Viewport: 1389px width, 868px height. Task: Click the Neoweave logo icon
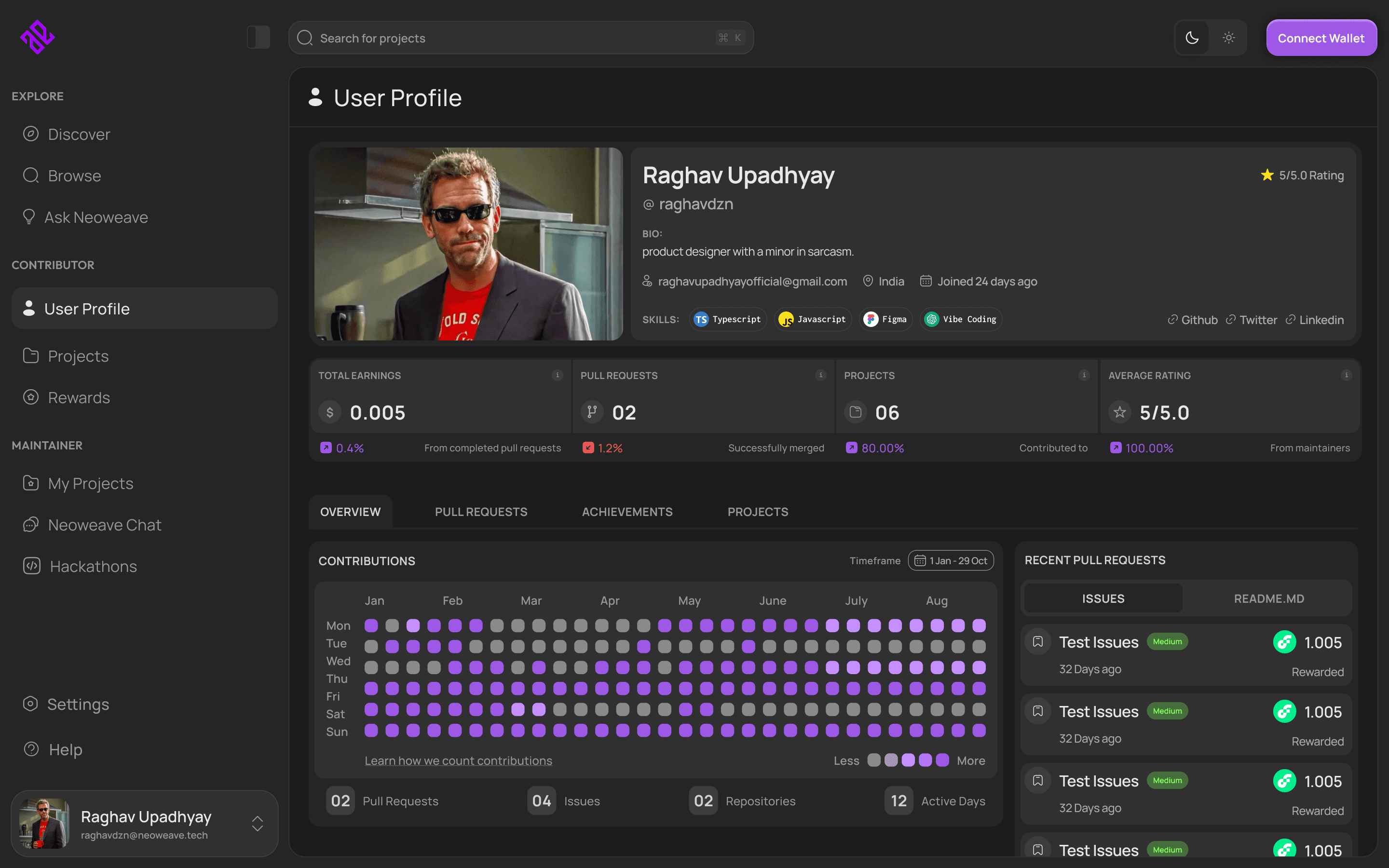(37, 37)
